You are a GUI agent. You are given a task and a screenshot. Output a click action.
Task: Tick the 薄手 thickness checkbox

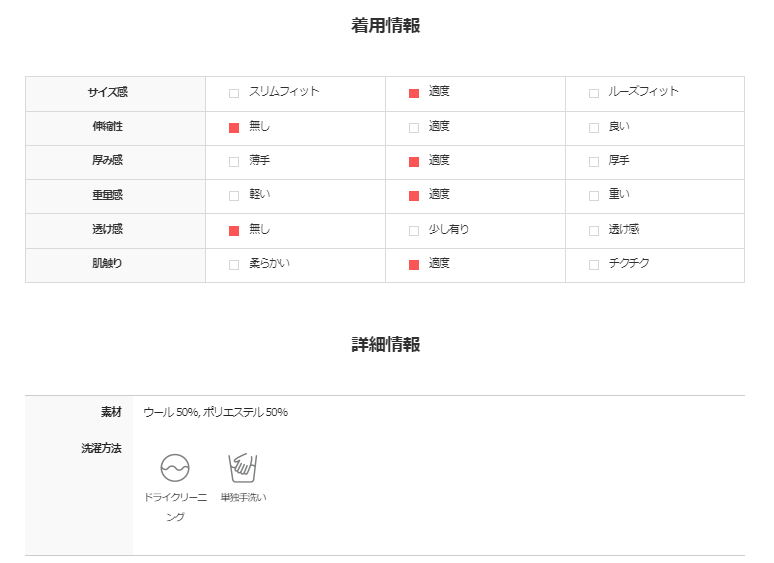(x=234, y=162)
